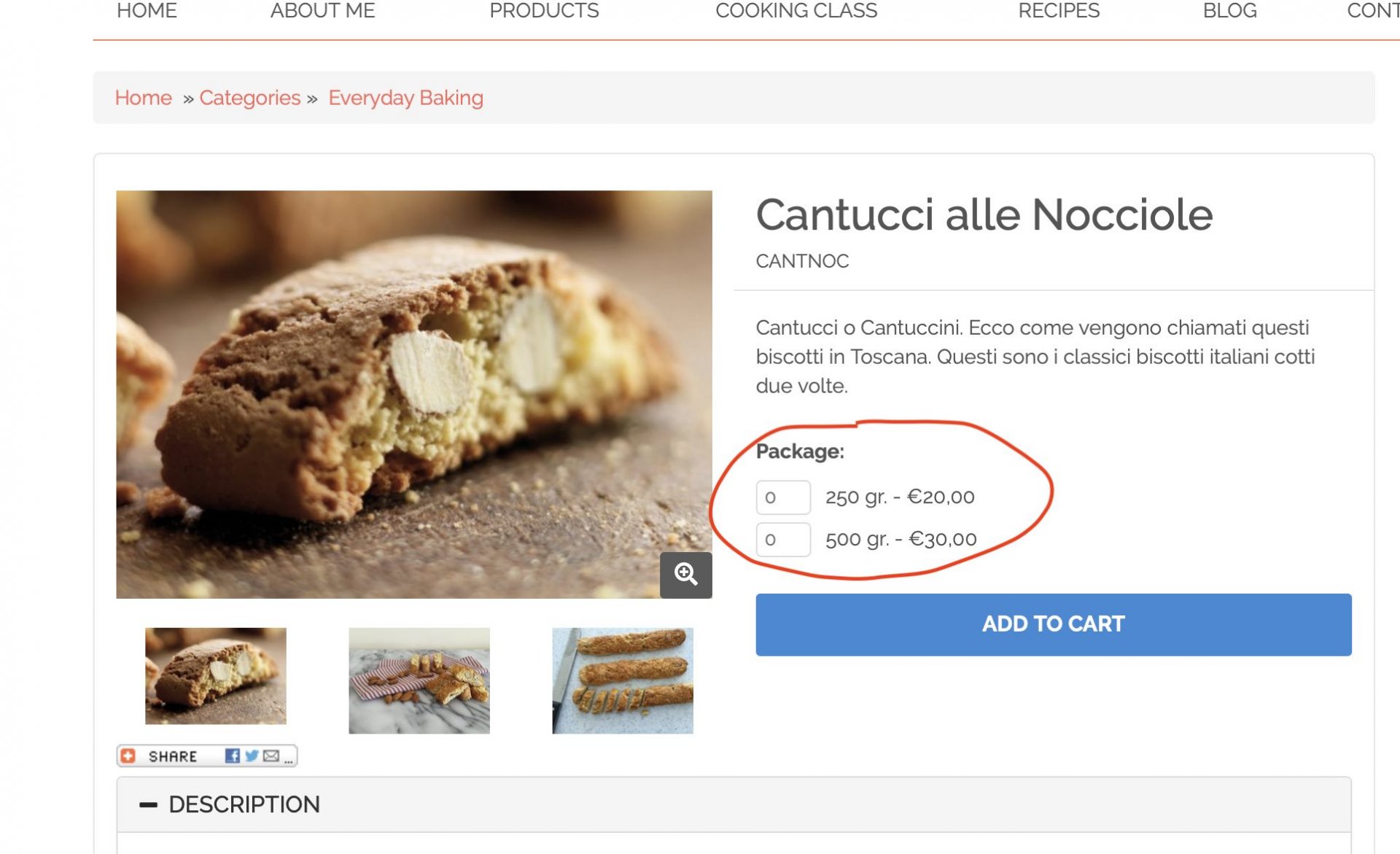Collapse the DESCRIPTION section
Screen dimensions: 1400x854
pos(148,804)
